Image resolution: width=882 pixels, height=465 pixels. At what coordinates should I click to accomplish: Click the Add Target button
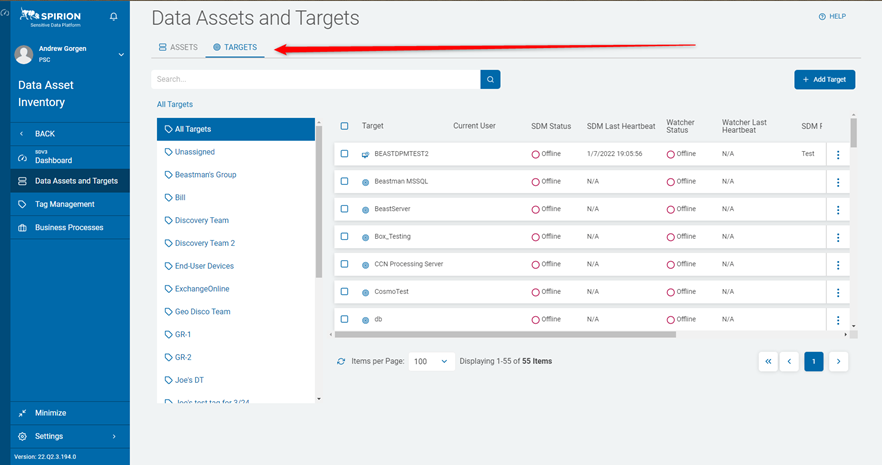[x=824, y=79]
